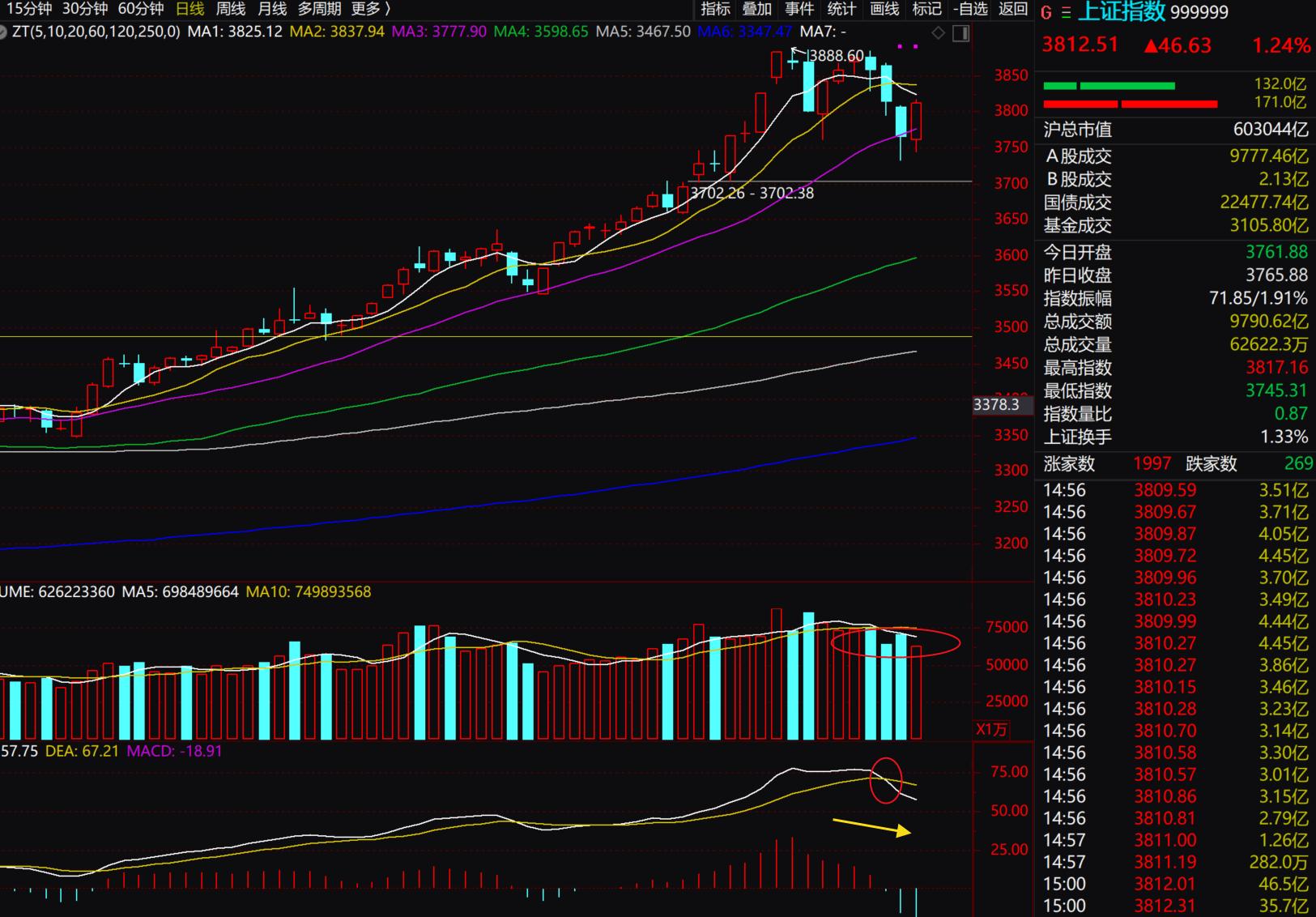Click the diamond icon beside MA7
Screen dimensions: 1316x917
(939, 33)
